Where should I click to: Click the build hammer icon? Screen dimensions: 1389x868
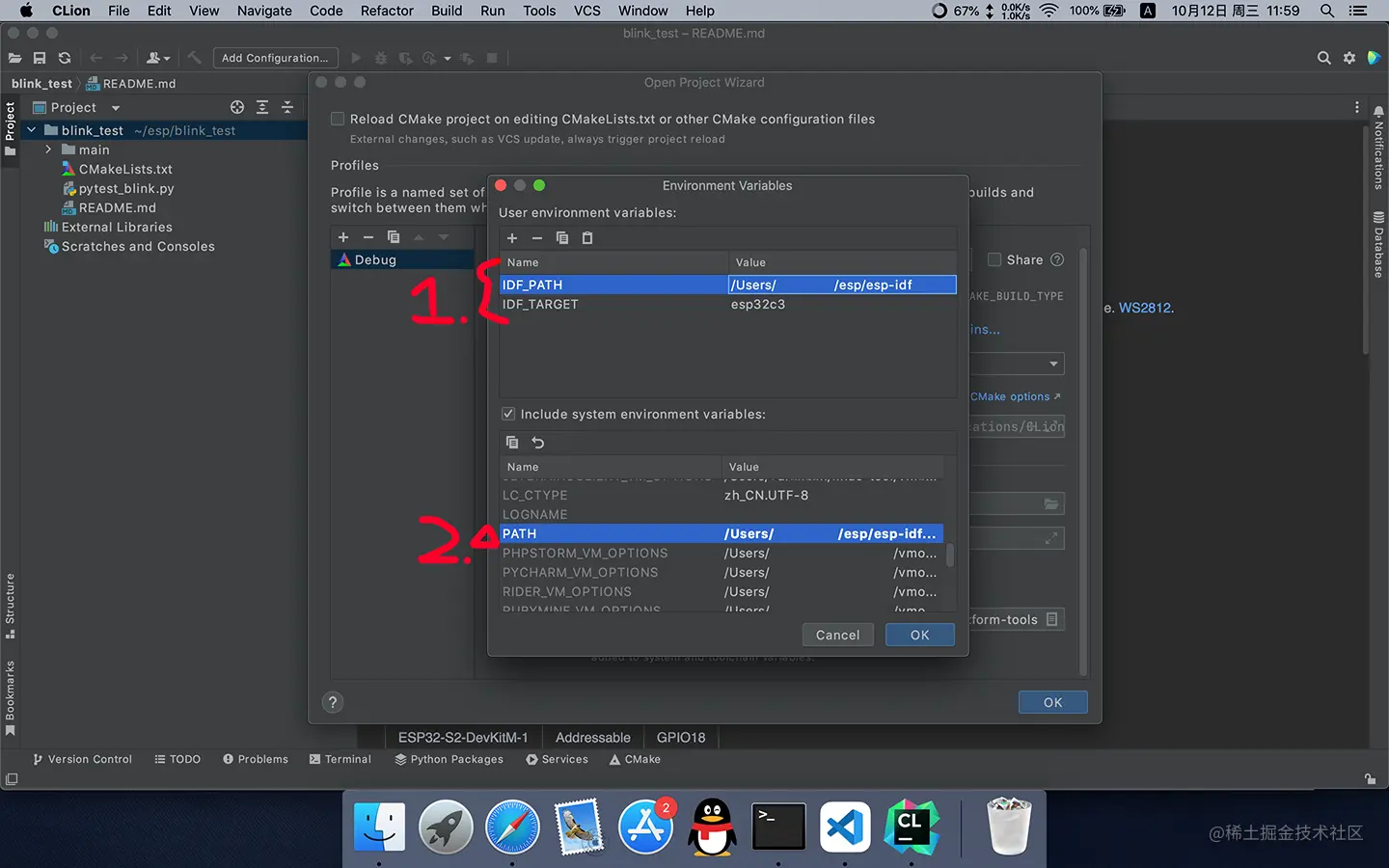tap(194, 58)
